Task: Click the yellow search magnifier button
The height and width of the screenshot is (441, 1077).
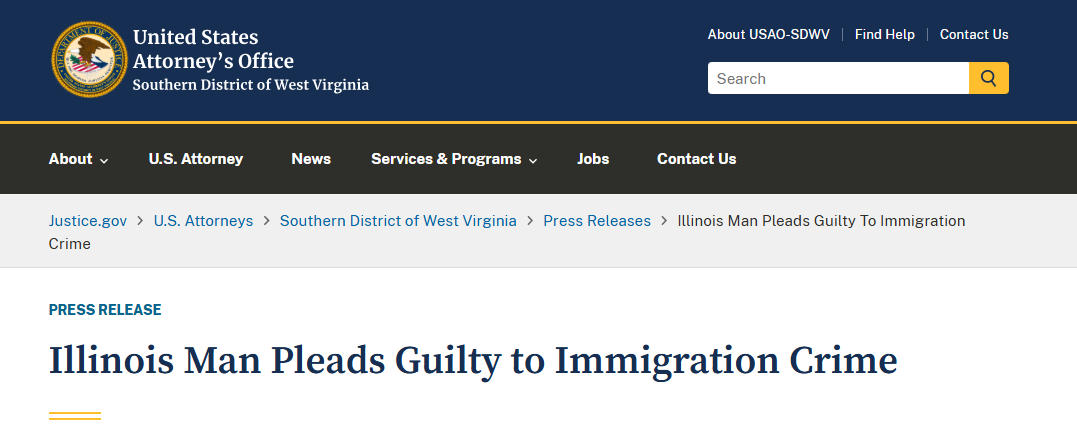Action: pos(988,78)
